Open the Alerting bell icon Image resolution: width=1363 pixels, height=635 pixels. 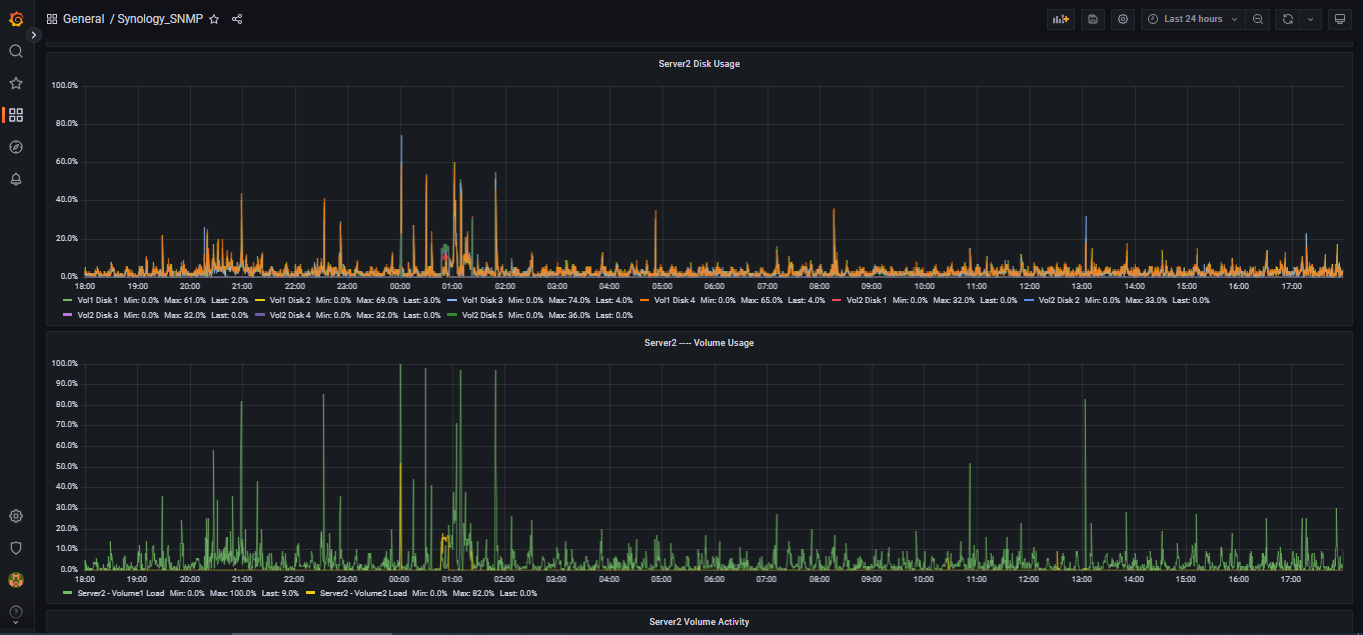coord(16,179)
